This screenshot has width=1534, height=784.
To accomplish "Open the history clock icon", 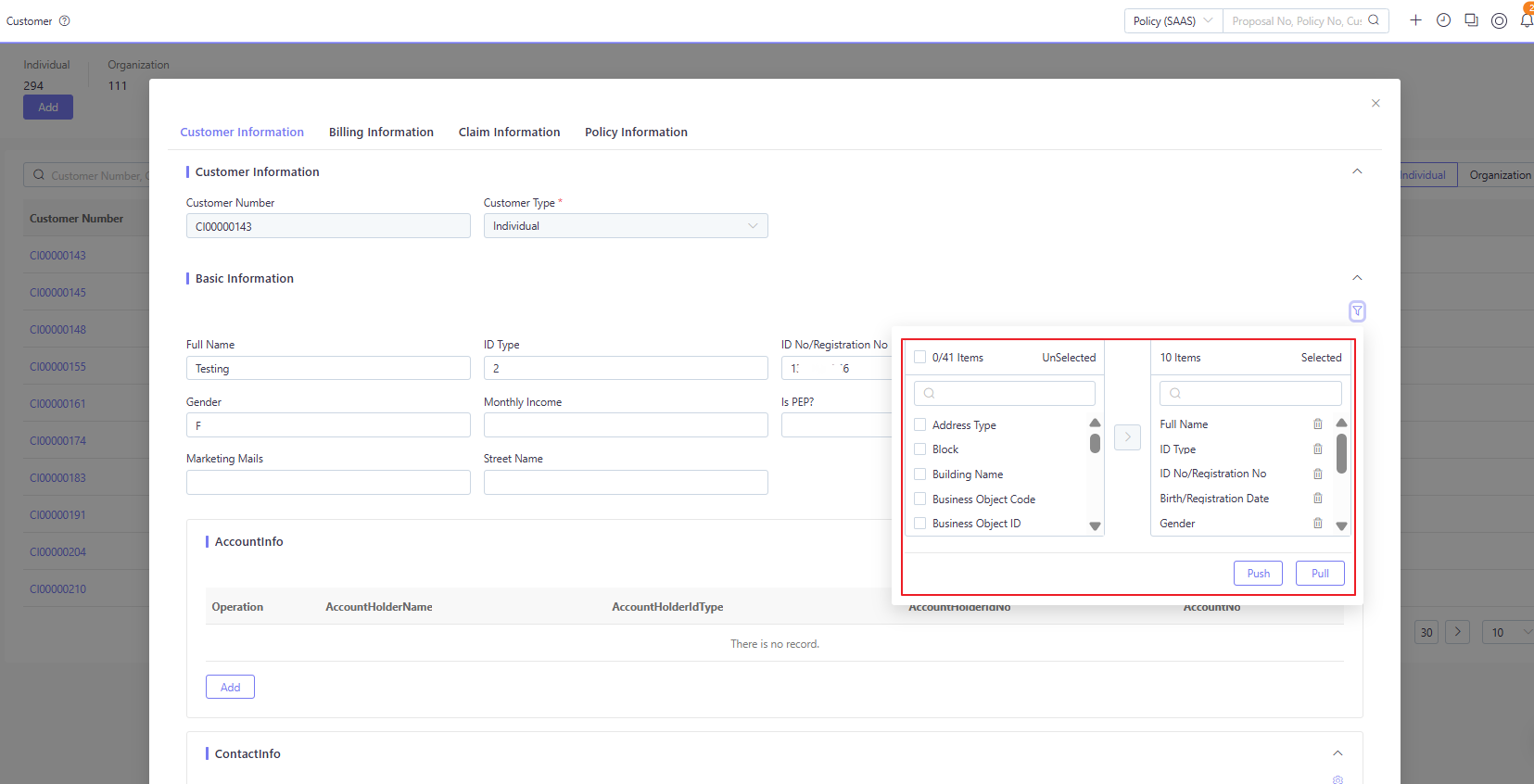I will click(1443, 20).
